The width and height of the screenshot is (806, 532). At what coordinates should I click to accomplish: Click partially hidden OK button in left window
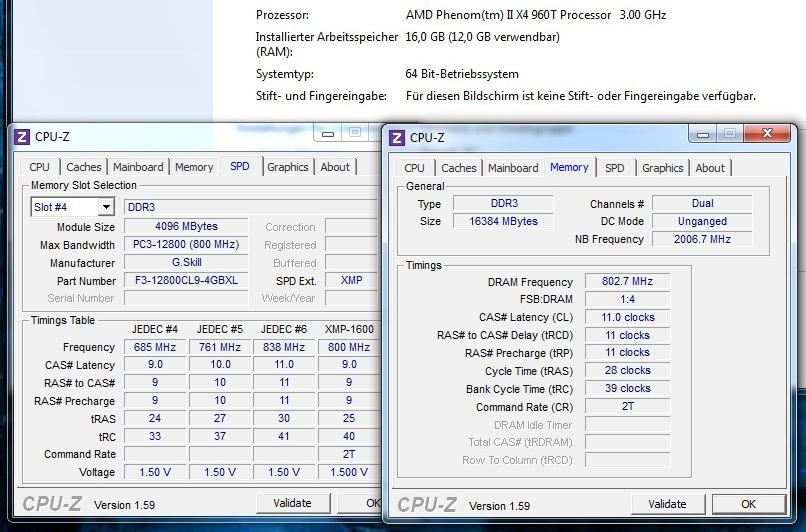pos(360,503)
